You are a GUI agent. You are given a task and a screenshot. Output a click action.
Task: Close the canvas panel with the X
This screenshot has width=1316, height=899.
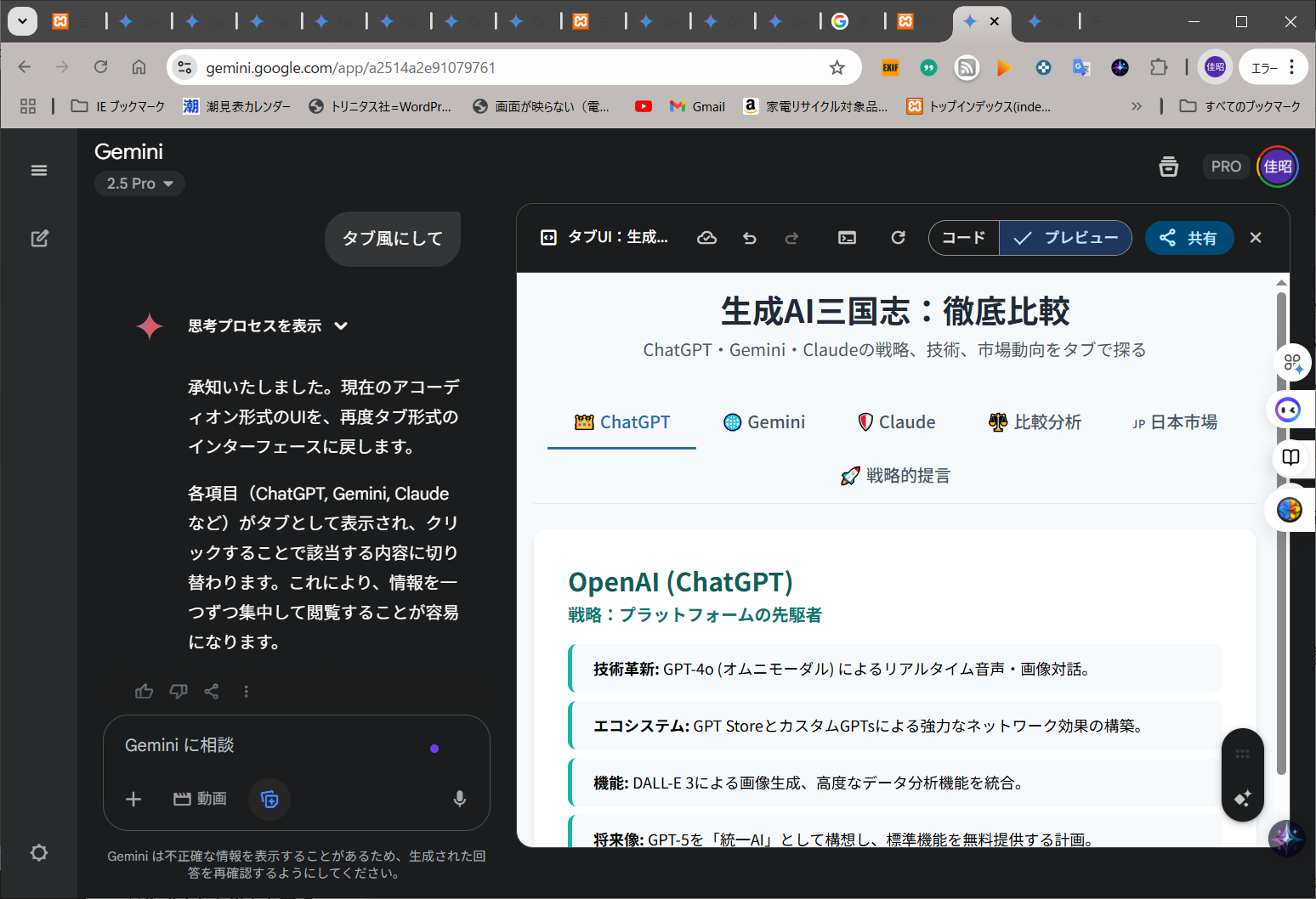click(x=1256, y=238)
